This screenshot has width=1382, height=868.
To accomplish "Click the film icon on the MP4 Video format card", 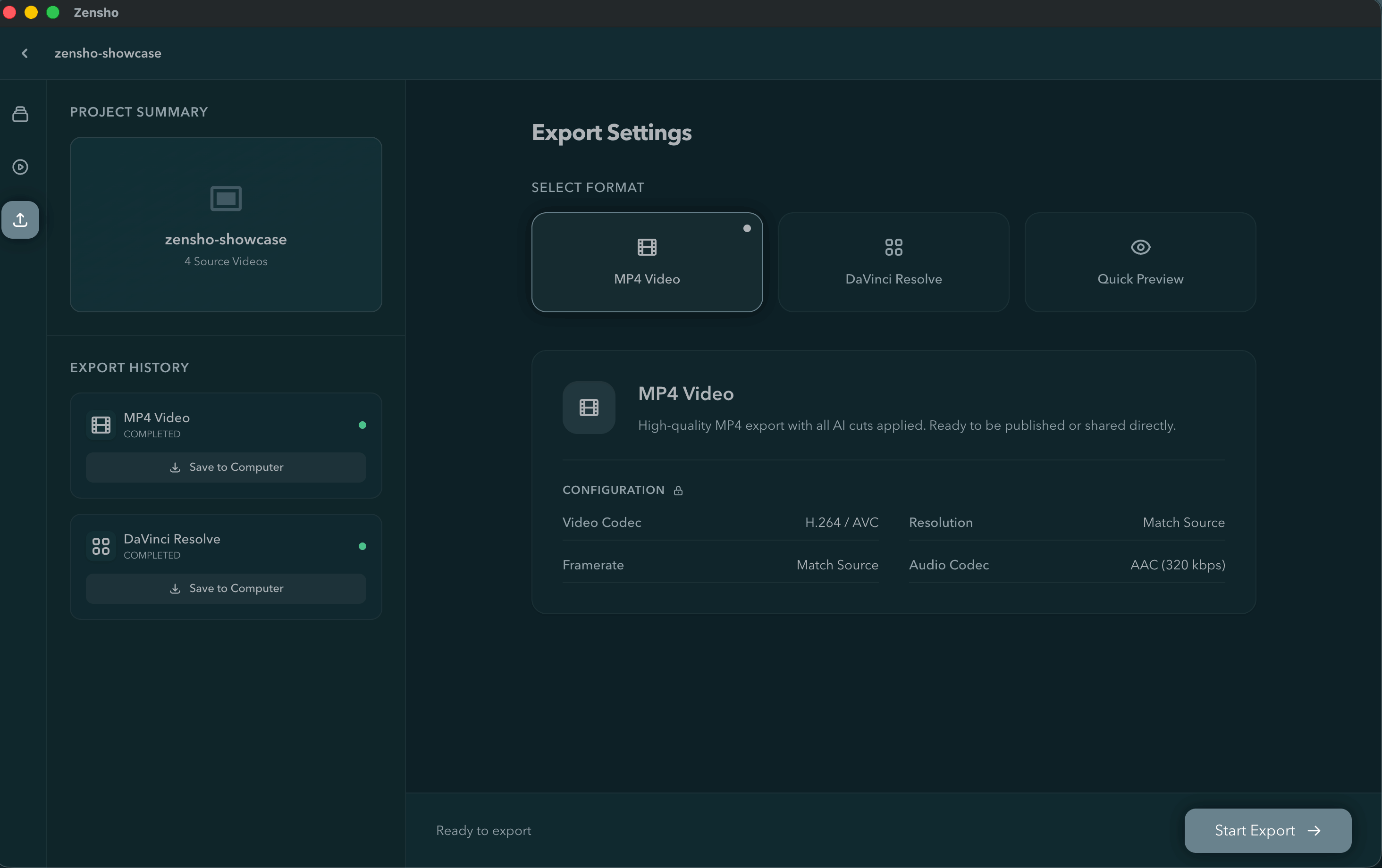I will pyautogui.click(x=647, y=247).
